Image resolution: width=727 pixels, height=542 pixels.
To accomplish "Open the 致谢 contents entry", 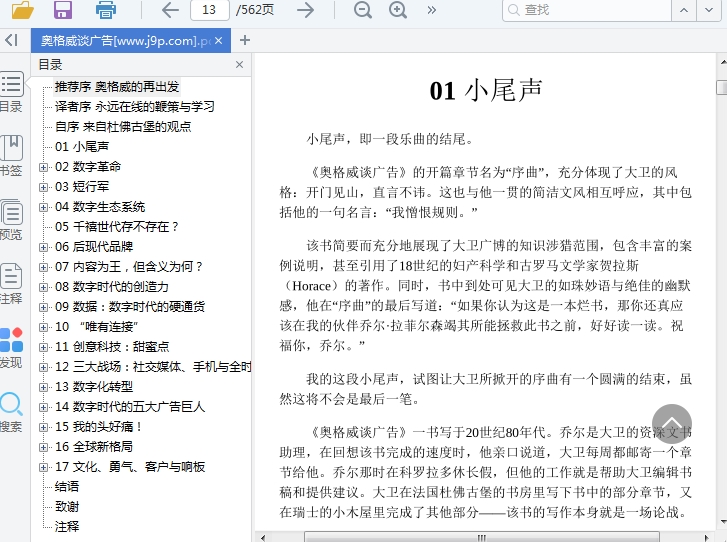I will point(67,506).
